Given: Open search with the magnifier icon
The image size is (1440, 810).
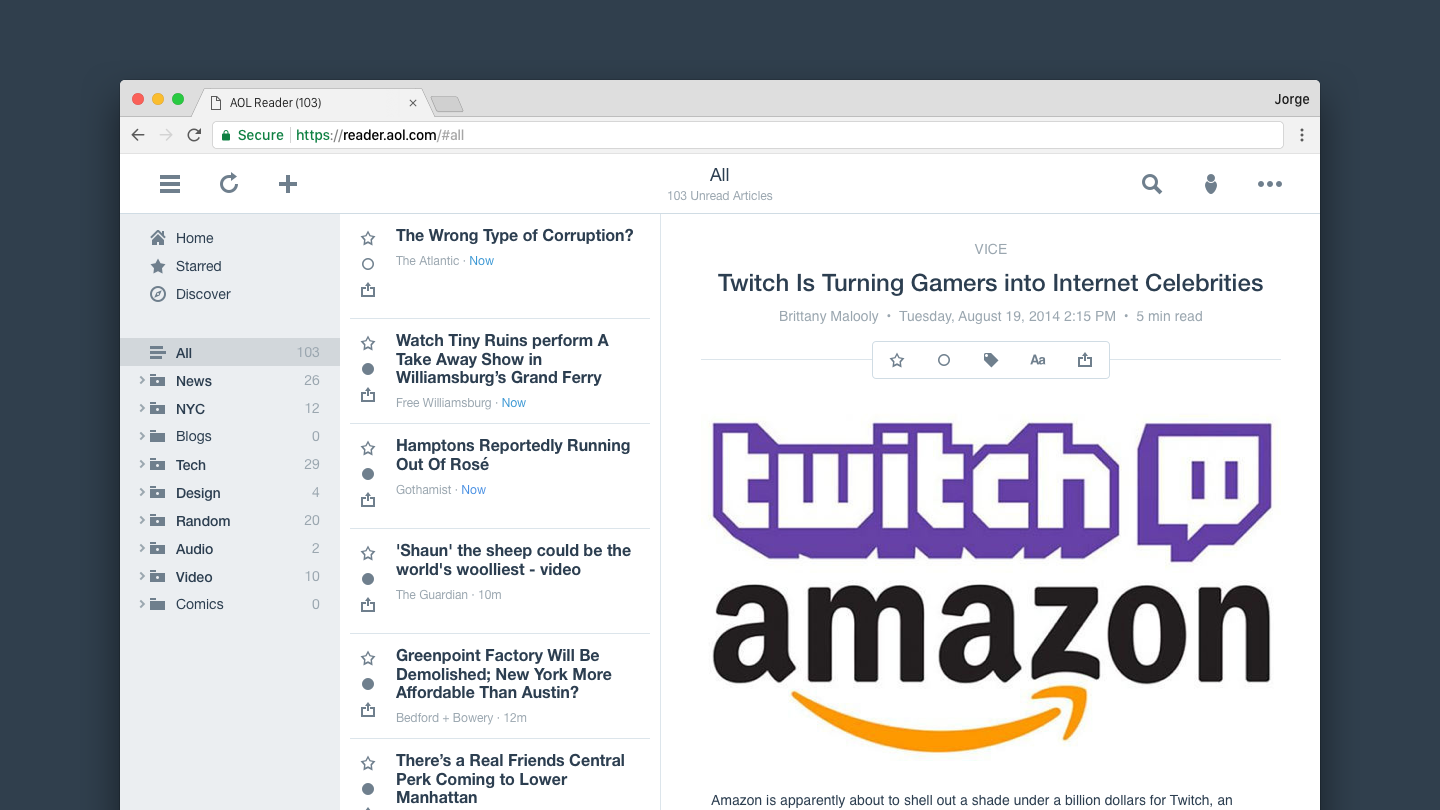Looking at the screenshot, I should (x=1152, y=184).
